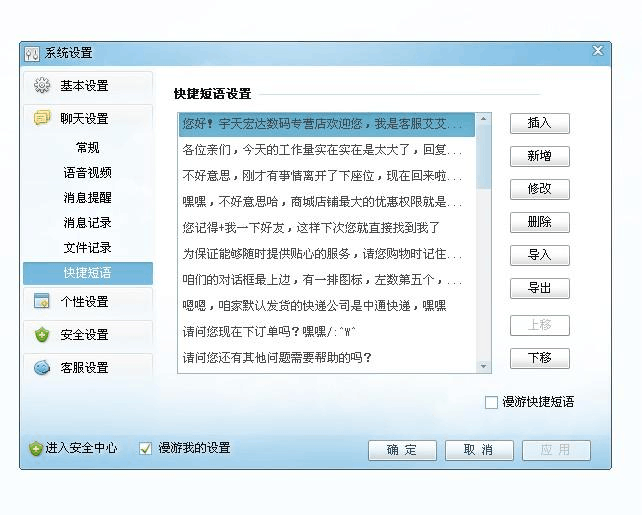Select the 语音视频 sub-item
Viewport: 642px width, 515px height.
(x=88, y=172)
